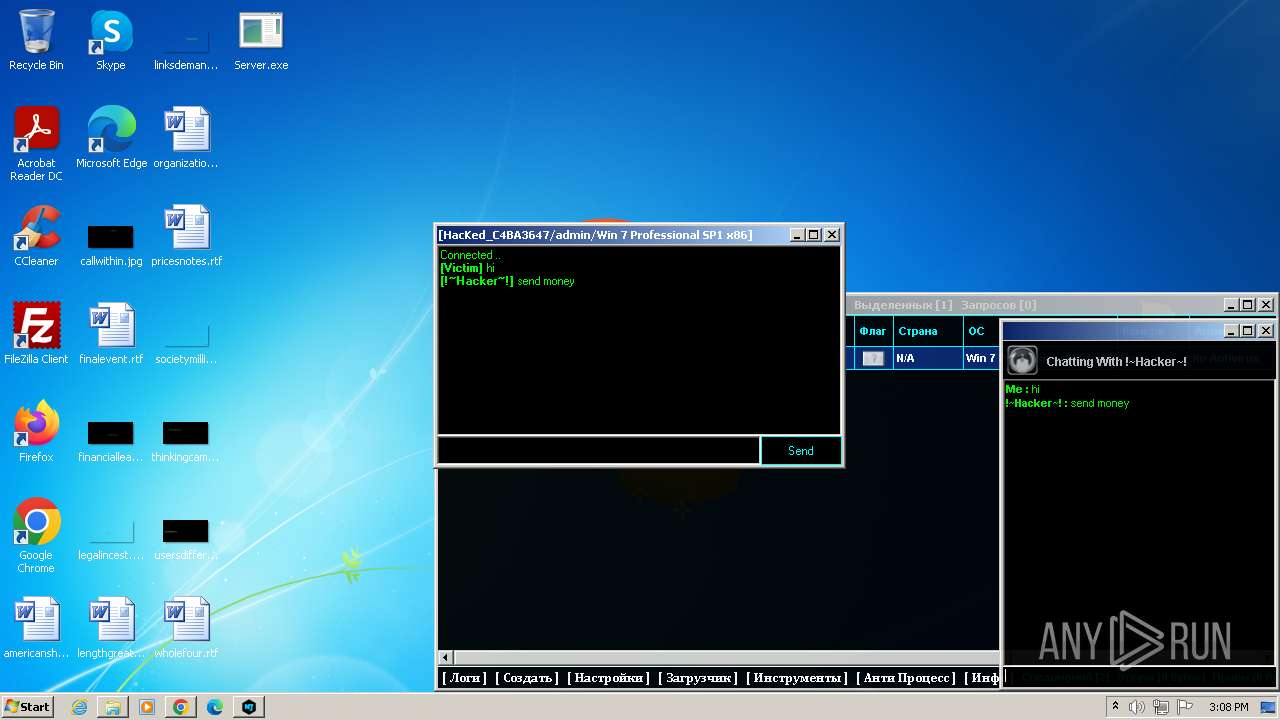Open the Анти Процесс menu item
This screenshot has height=720, width=1280.
[906, 678]
